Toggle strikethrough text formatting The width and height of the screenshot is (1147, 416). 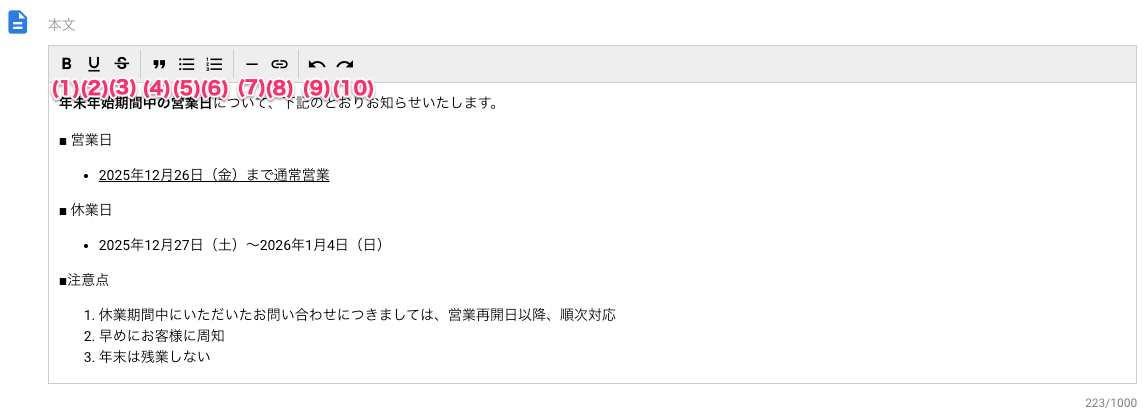coord(122,63)
